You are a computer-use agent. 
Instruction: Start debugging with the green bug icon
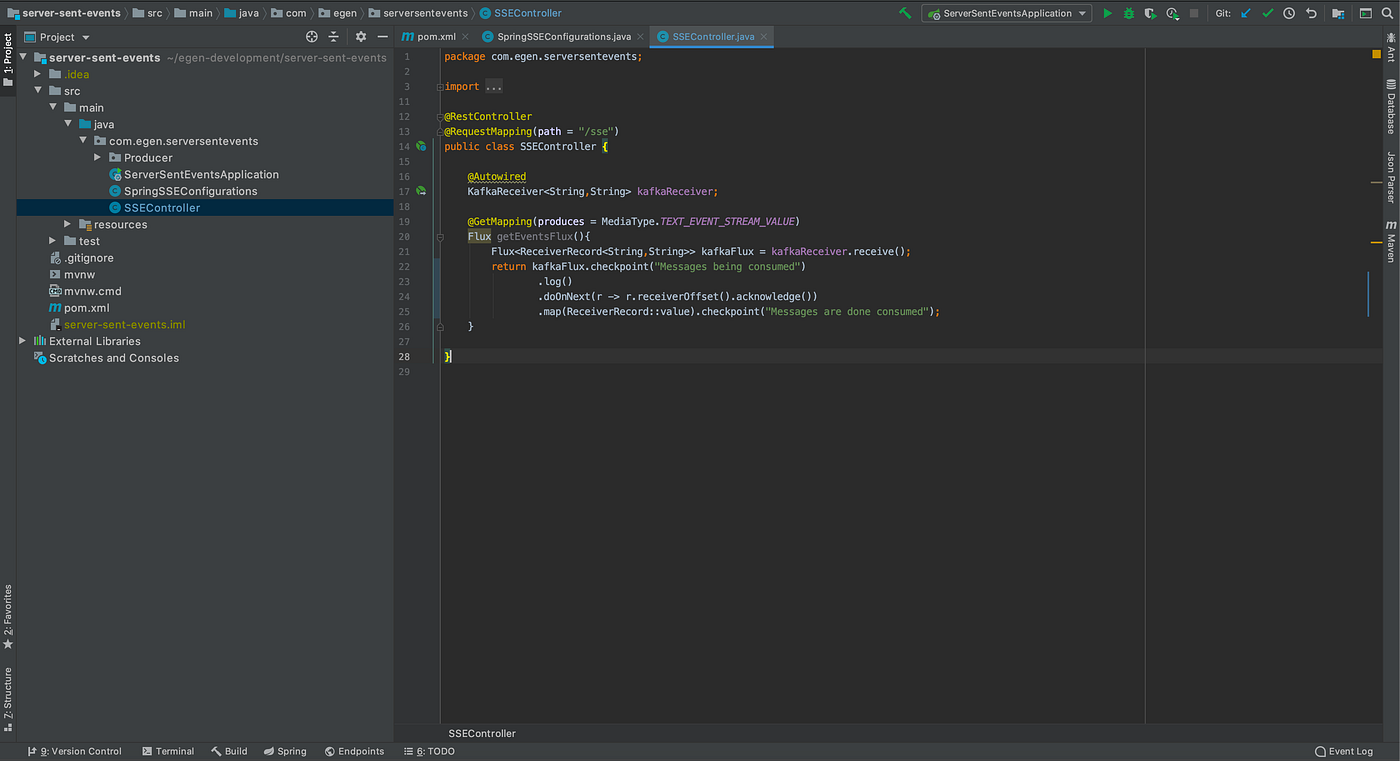pos(1129,13)
